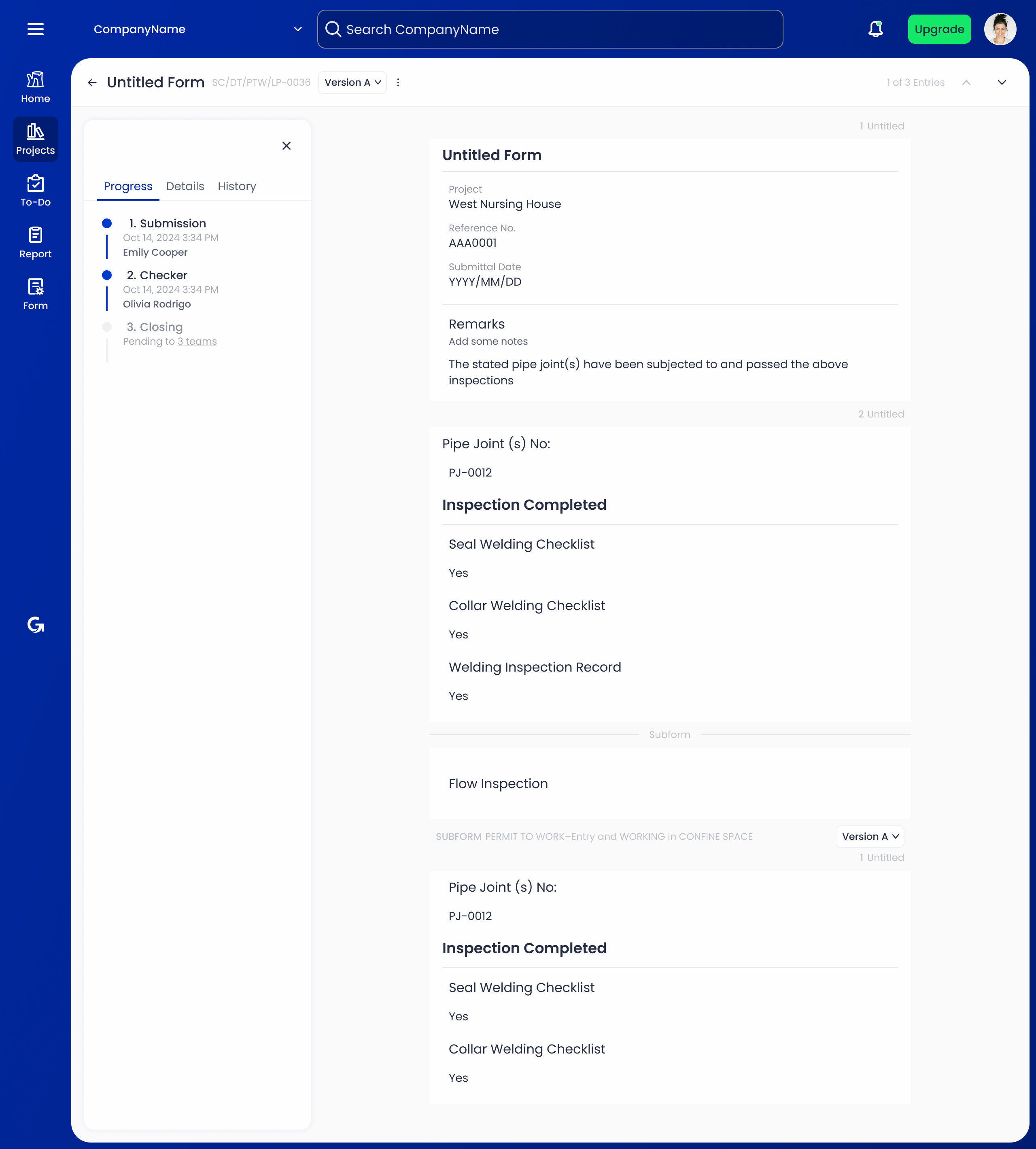Open notifications bell
The image size is (1036, 1149).
pyautogui.click(x=875, y=29)
